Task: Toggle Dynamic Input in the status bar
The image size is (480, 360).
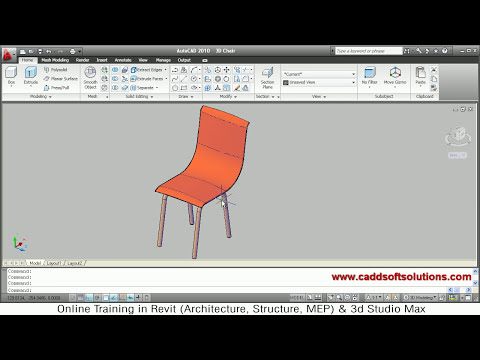Action: coord(130,297)
